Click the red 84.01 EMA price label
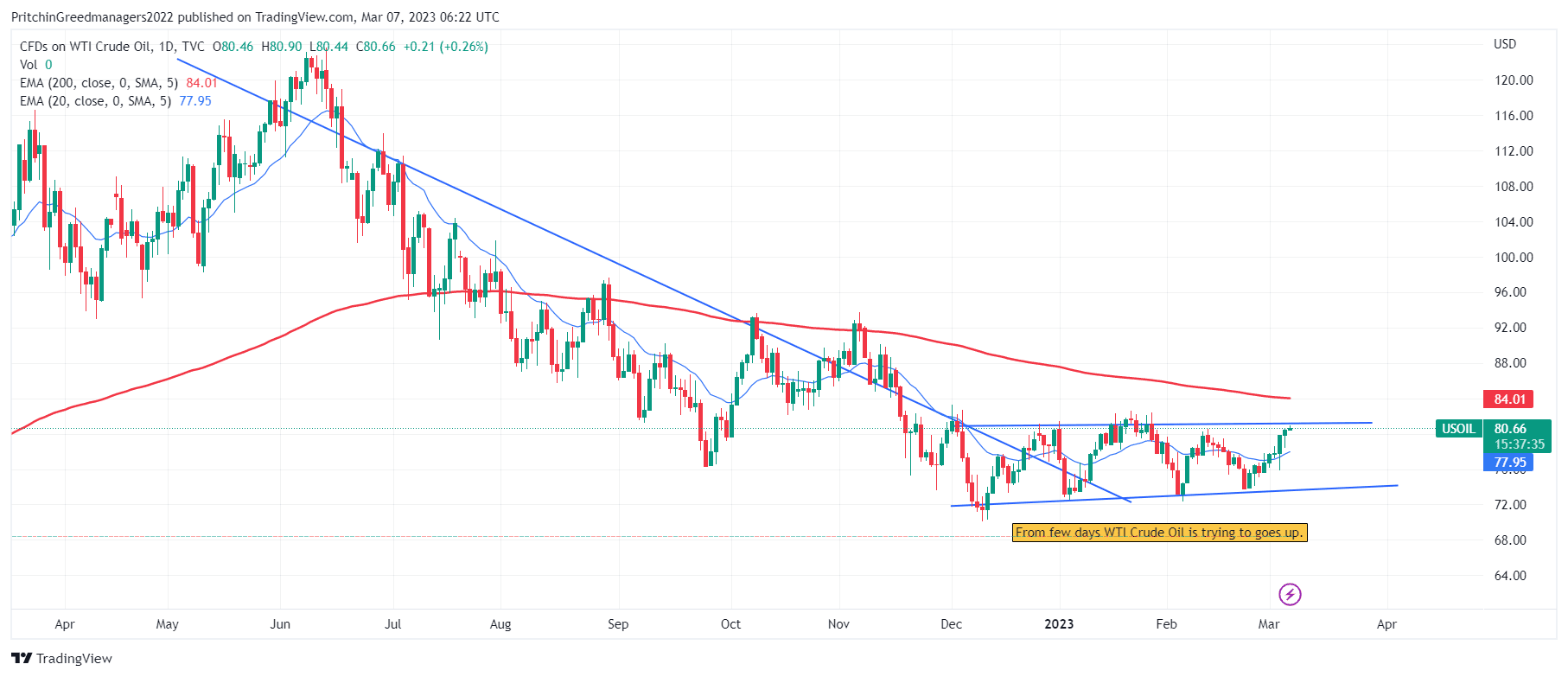1568x677 pixels. (1509, 399)
